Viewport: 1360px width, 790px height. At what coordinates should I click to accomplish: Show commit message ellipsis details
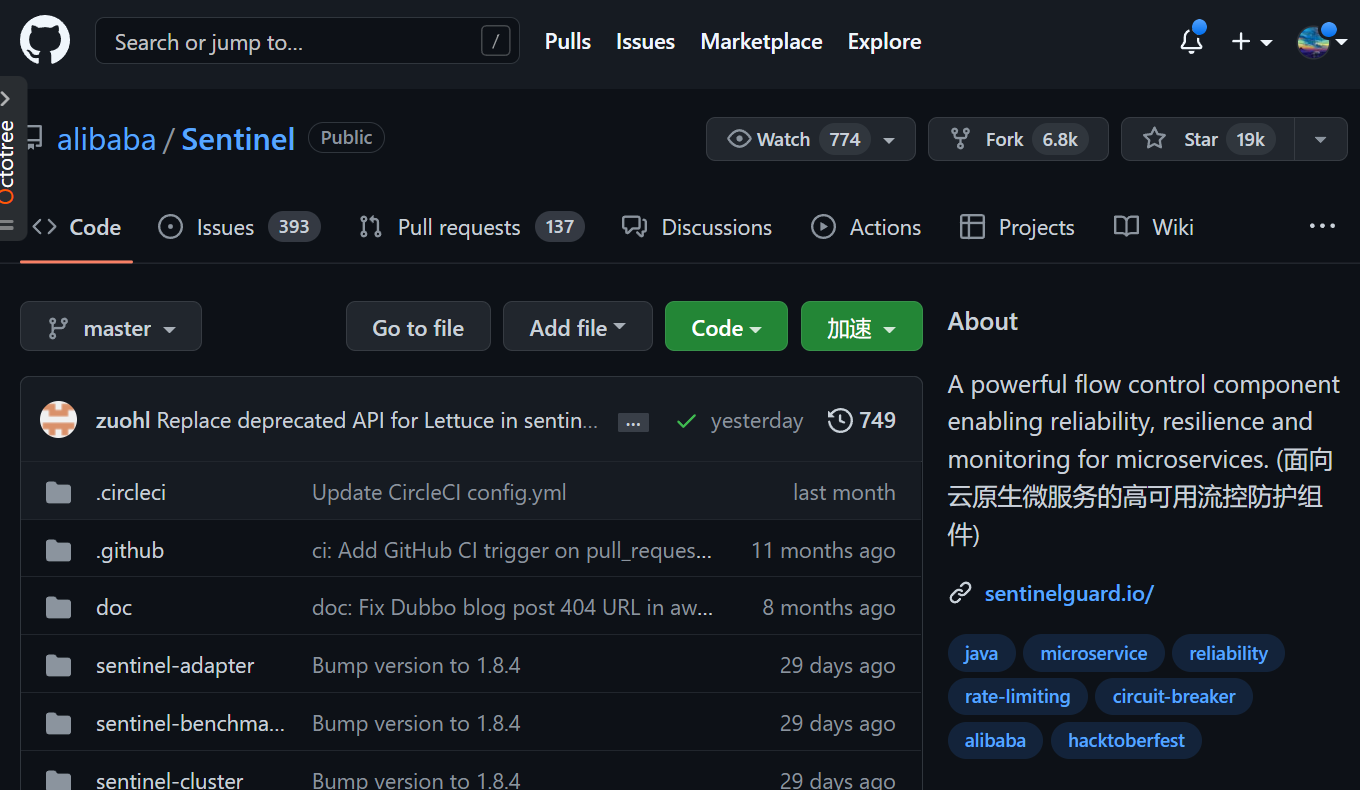pyautogui.click(x=633, y=422)
